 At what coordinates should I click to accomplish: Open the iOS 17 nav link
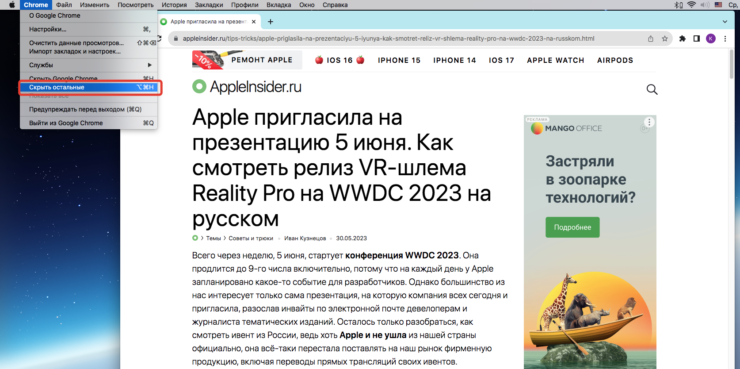pos(501,60)
